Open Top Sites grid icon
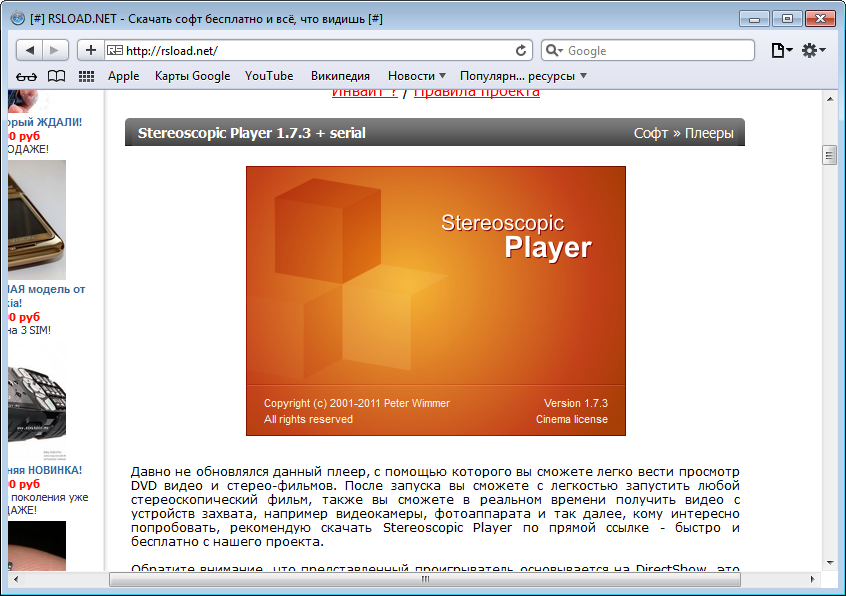This screenshot has height=596, width=846. tap(86, 76)
